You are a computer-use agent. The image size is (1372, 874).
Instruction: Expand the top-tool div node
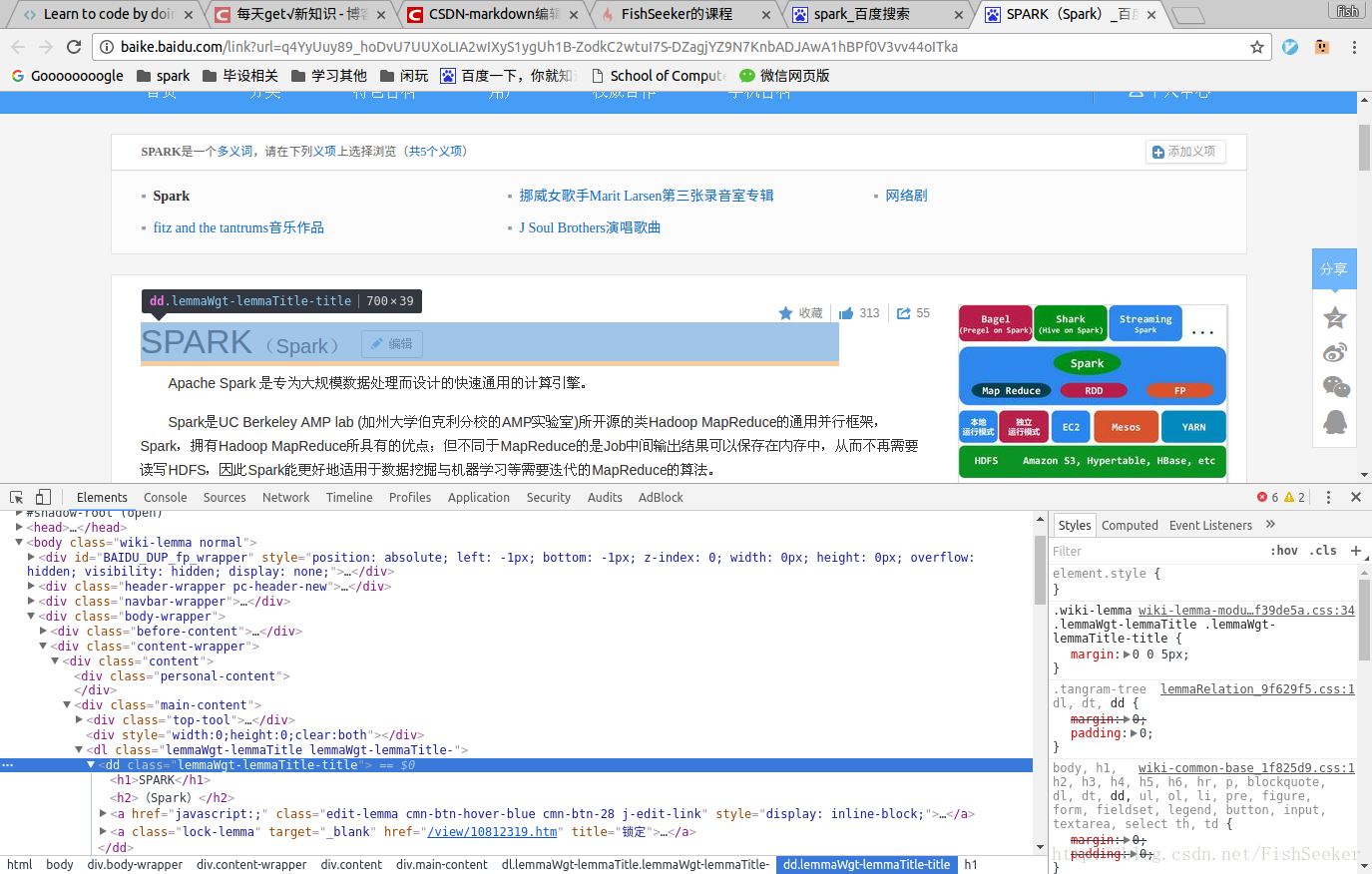79,720
